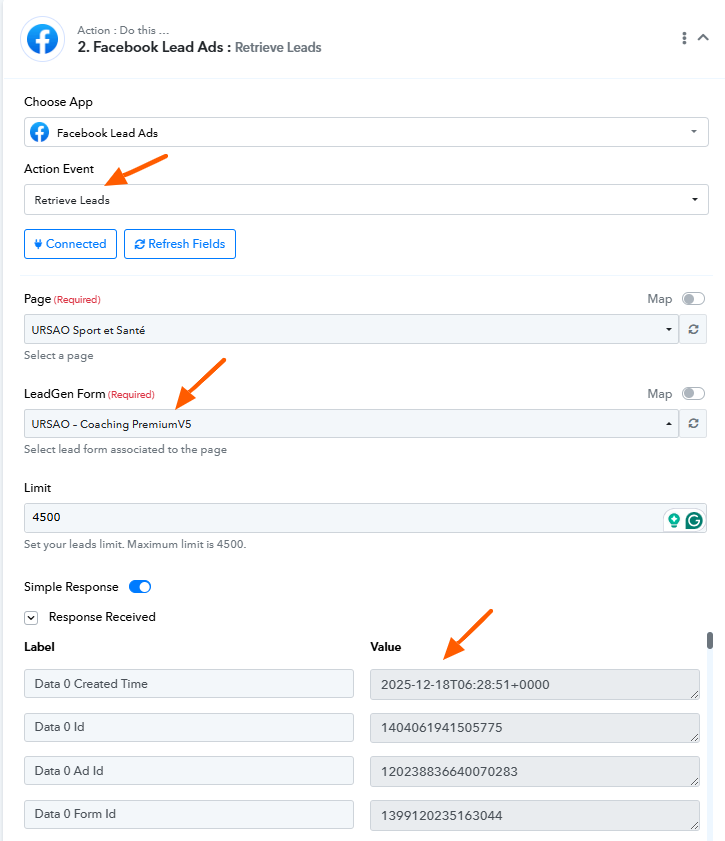725x841 pixels.
Task: Open the Choose App dropdown
Action: tap(366, 132)
